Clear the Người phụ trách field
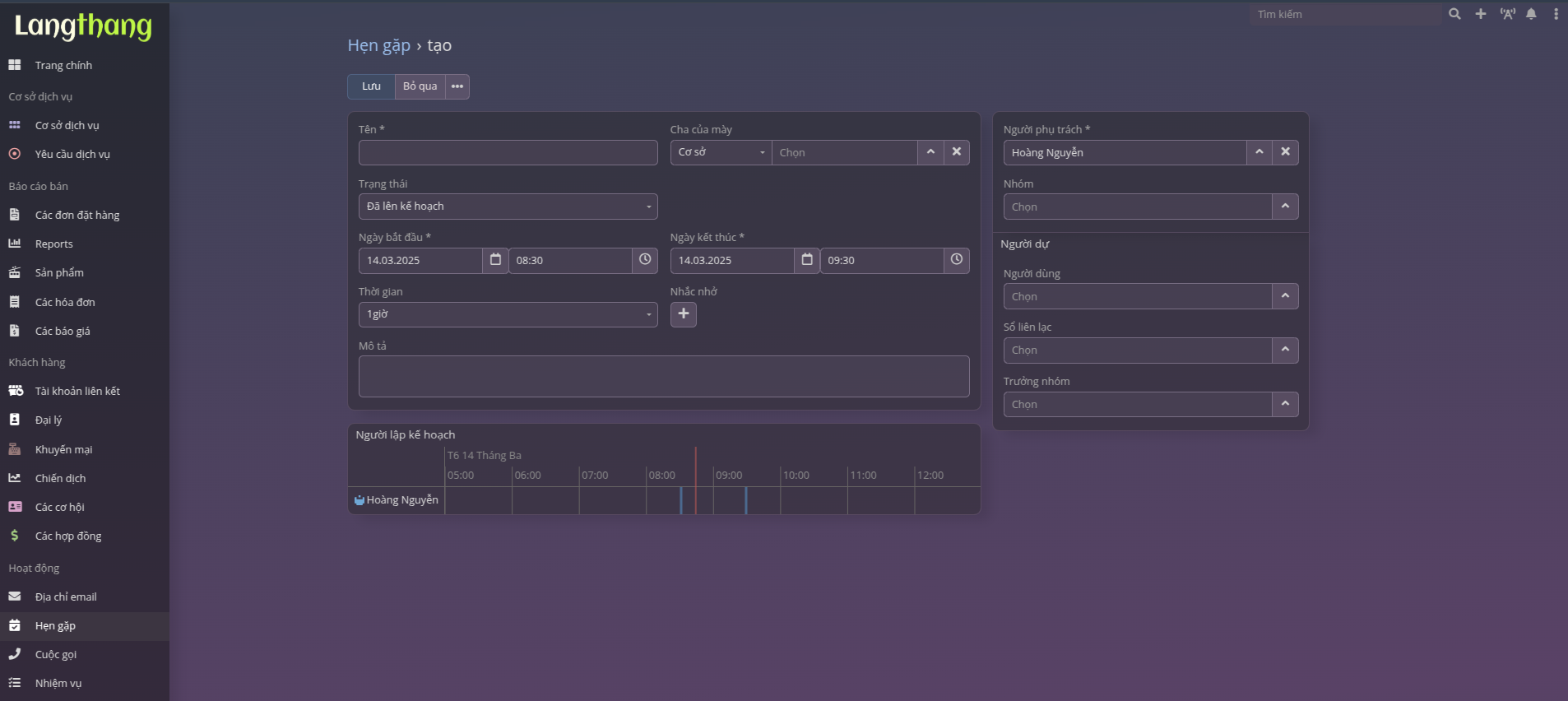Screen dimensions: 1568x701 click(x=1285, y=152)
